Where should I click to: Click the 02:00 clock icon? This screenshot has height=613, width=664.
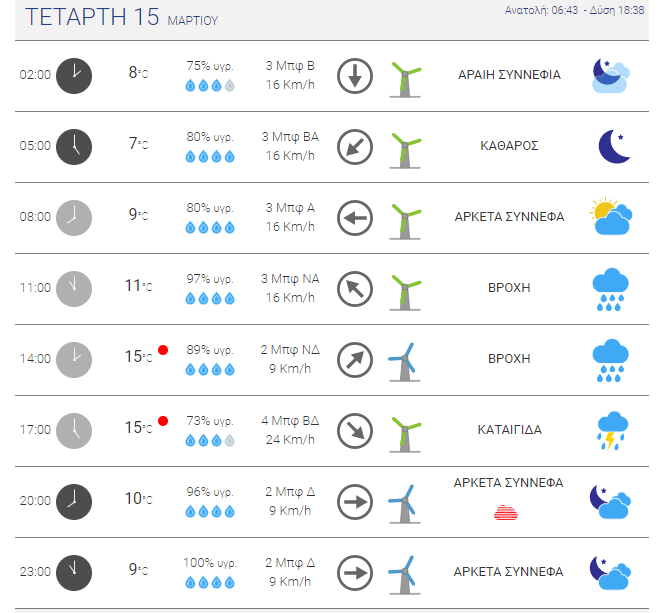(74, 76)
